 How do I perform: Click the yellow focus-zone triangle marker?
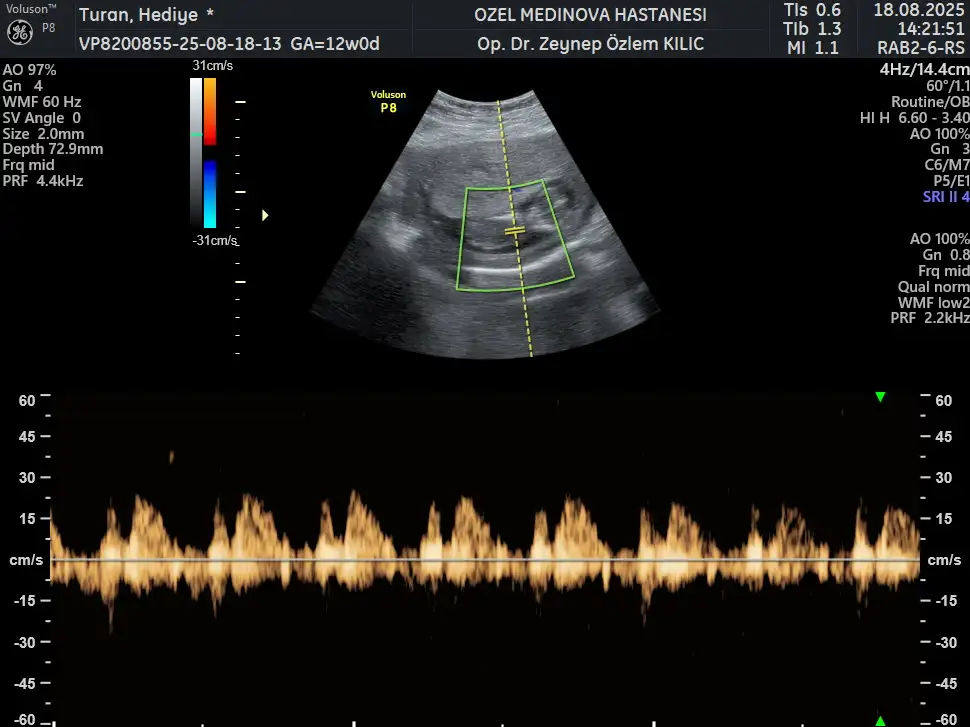point(265,215)
